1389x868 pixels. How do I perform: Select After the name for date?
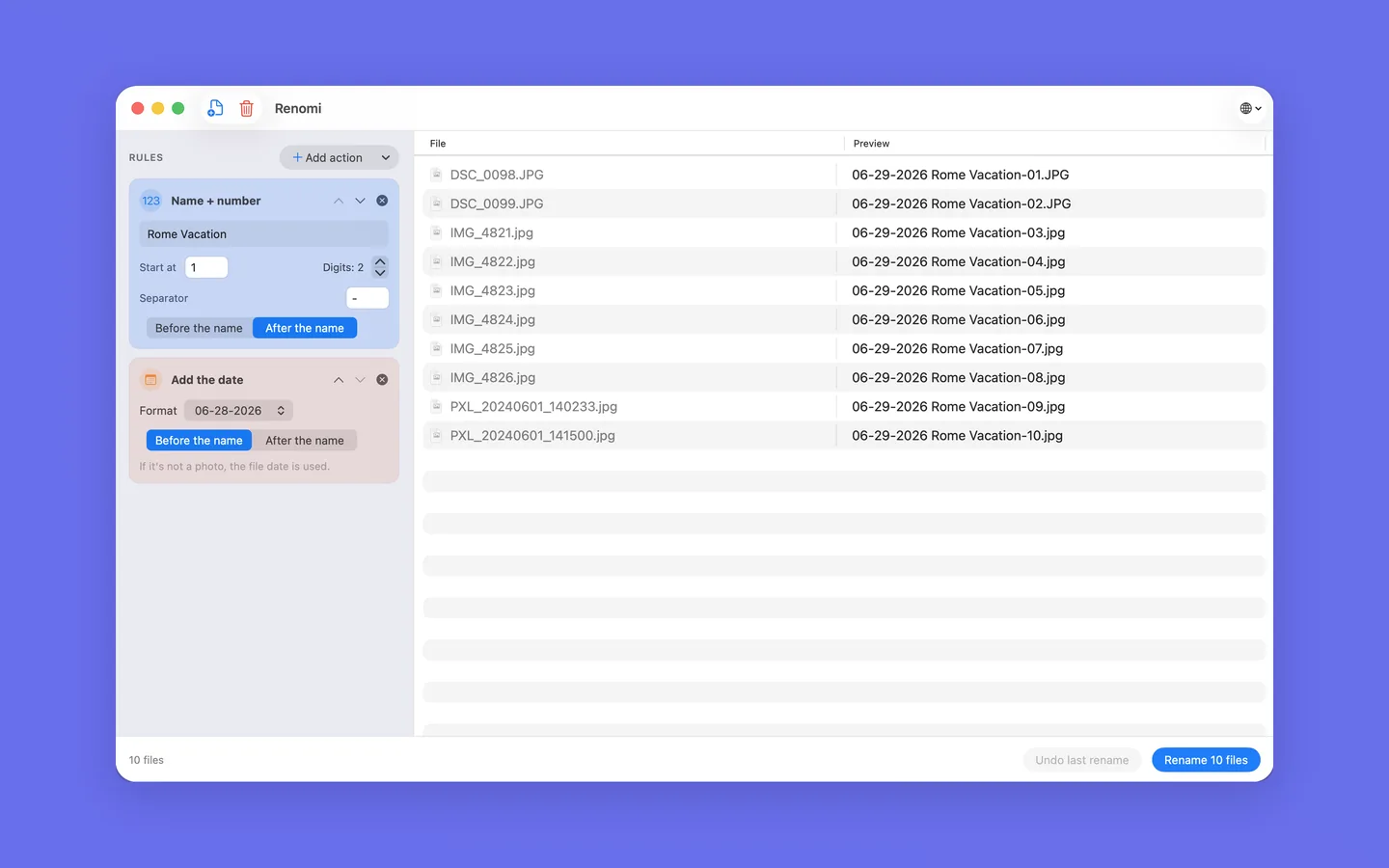click(305, 441)
